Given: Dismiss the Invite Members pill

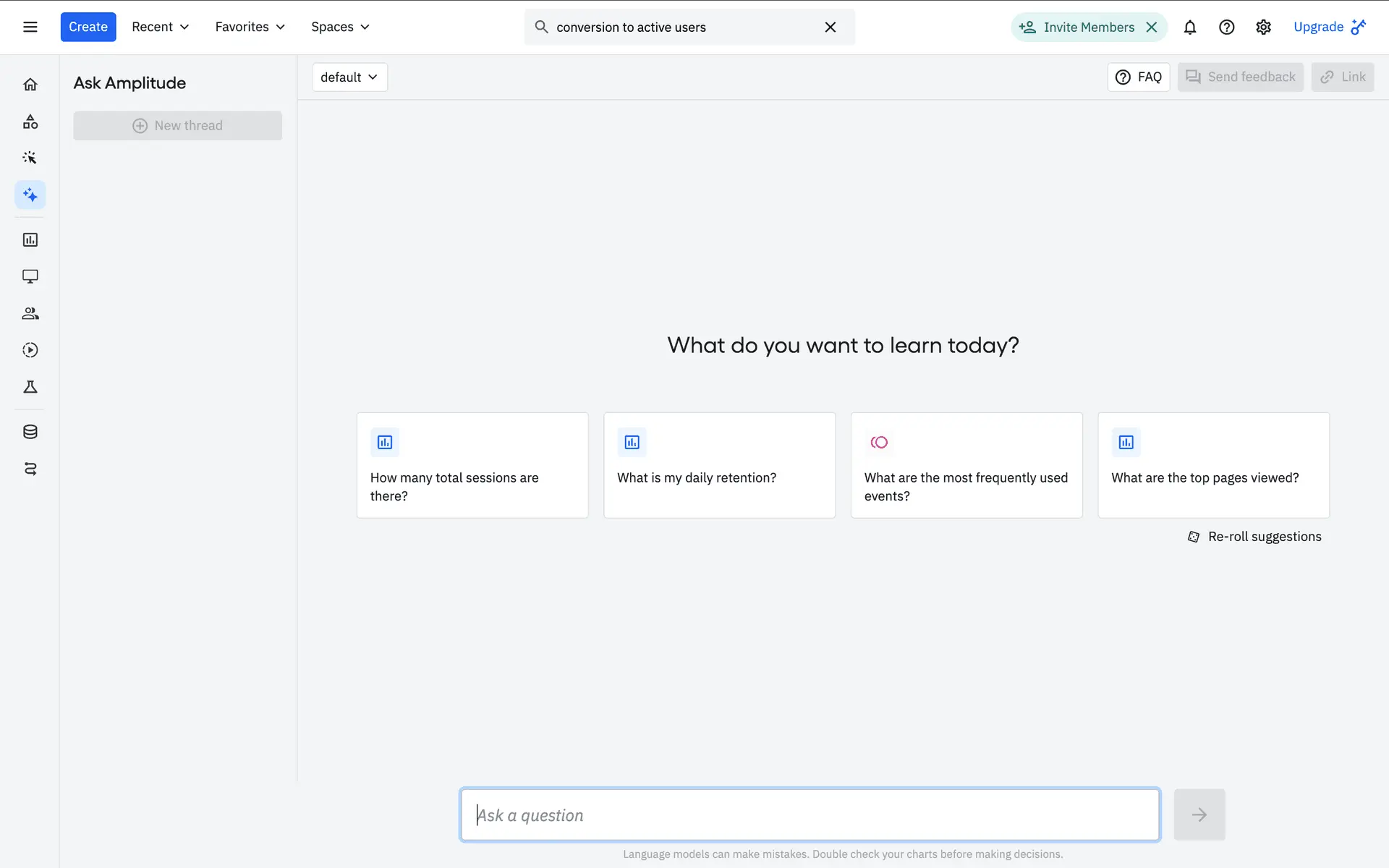Looking at the screenshot, I should 1152,27.
